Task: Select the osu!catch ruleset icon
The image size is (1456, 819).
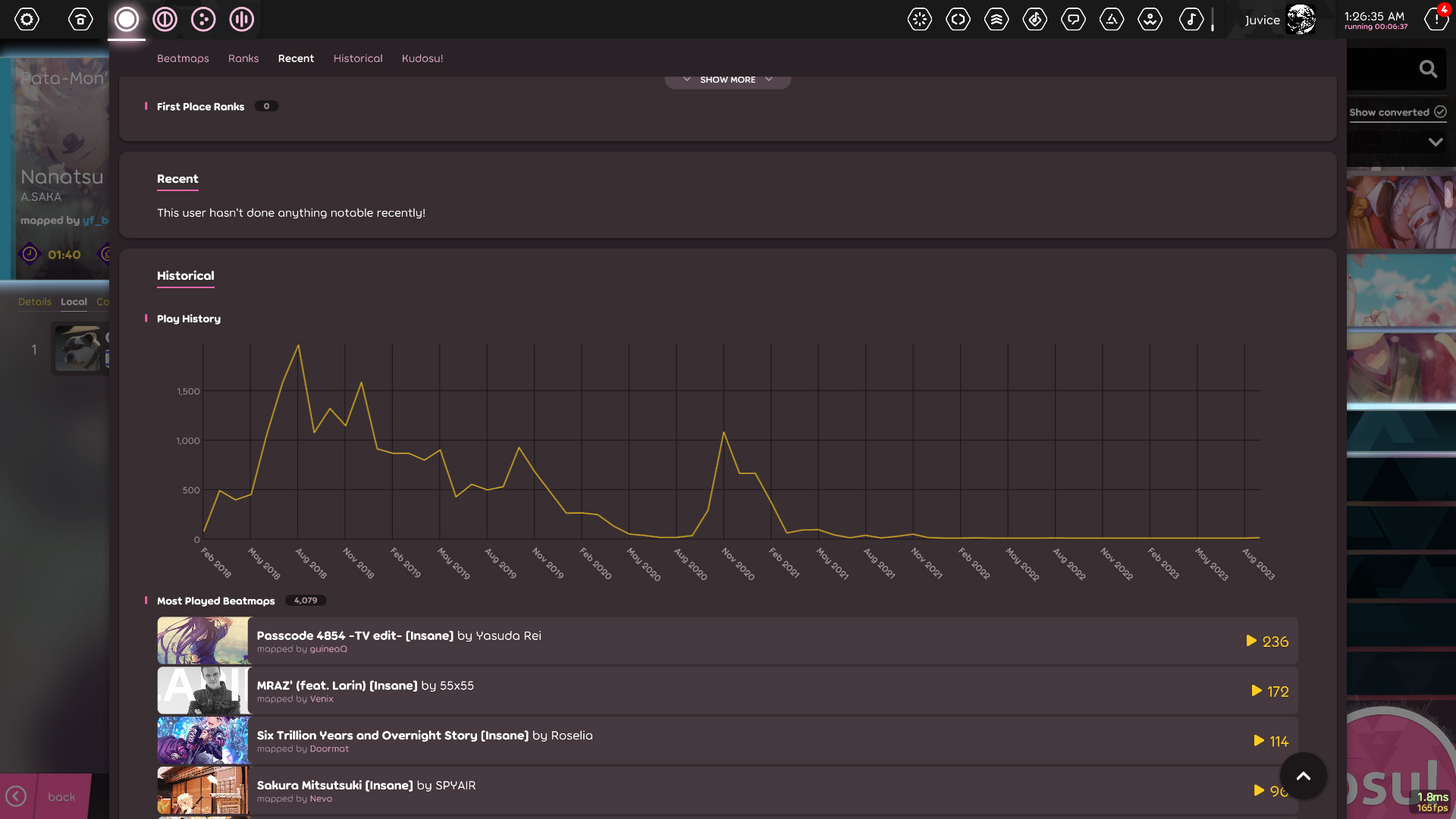Action: pos(203,19)
